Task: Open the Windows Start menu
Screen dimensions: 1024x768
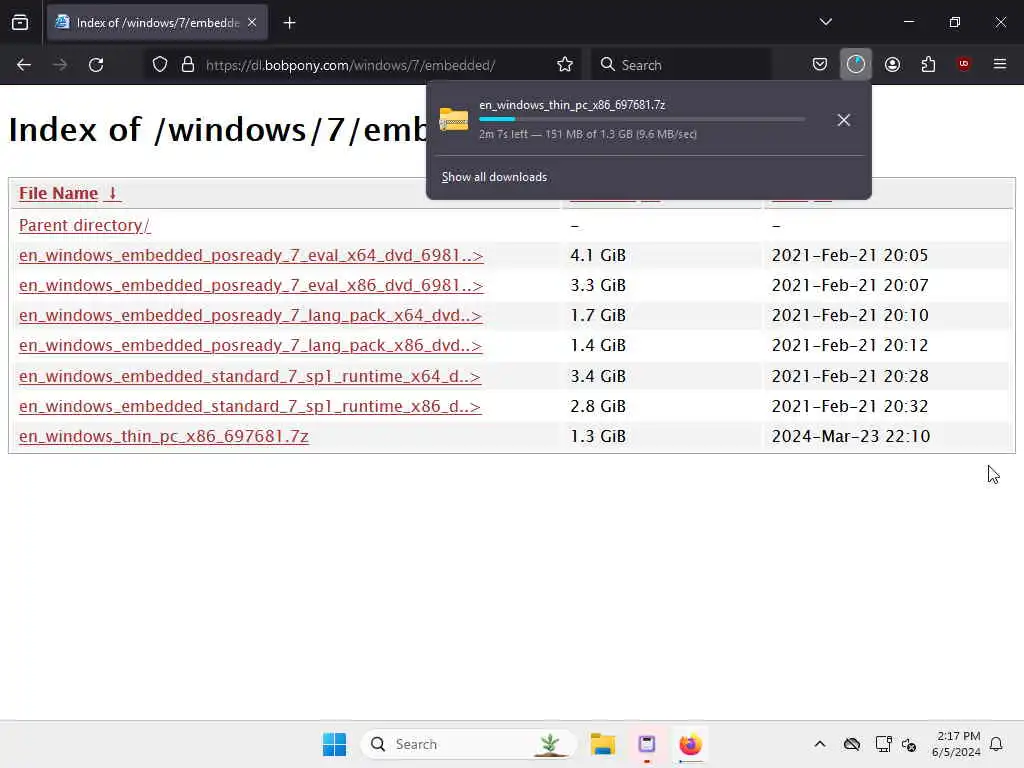Action: (x=334, y=744)
